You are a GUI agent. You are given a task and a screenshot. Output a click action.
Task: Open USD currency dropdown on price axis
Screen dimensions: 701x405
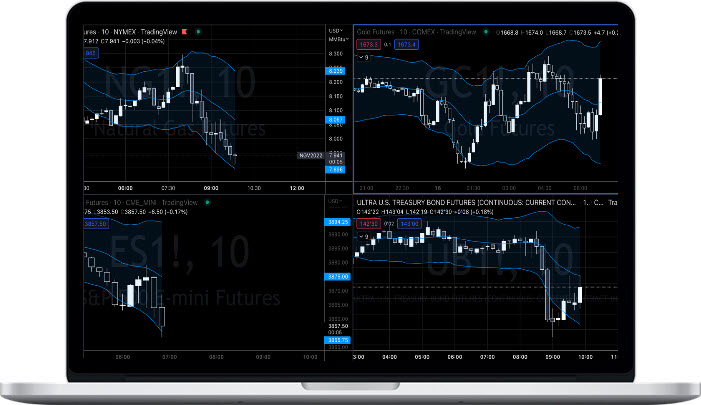click(x=336, y=31)
